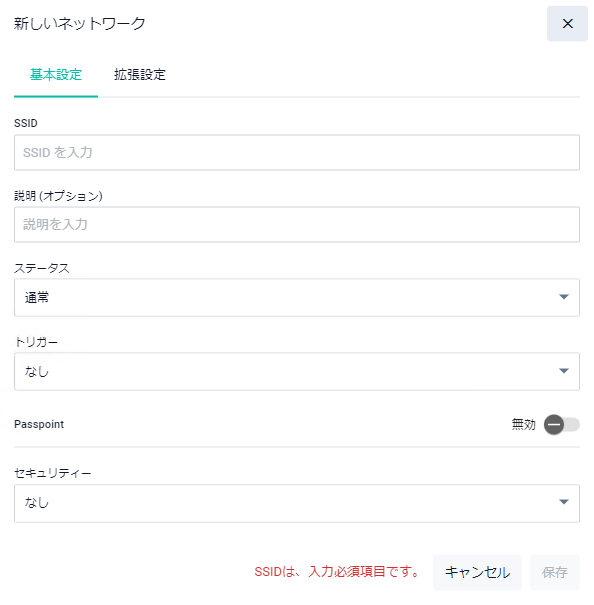
Task: Open the 拡張設定 tab
Action: coord(140,74)
